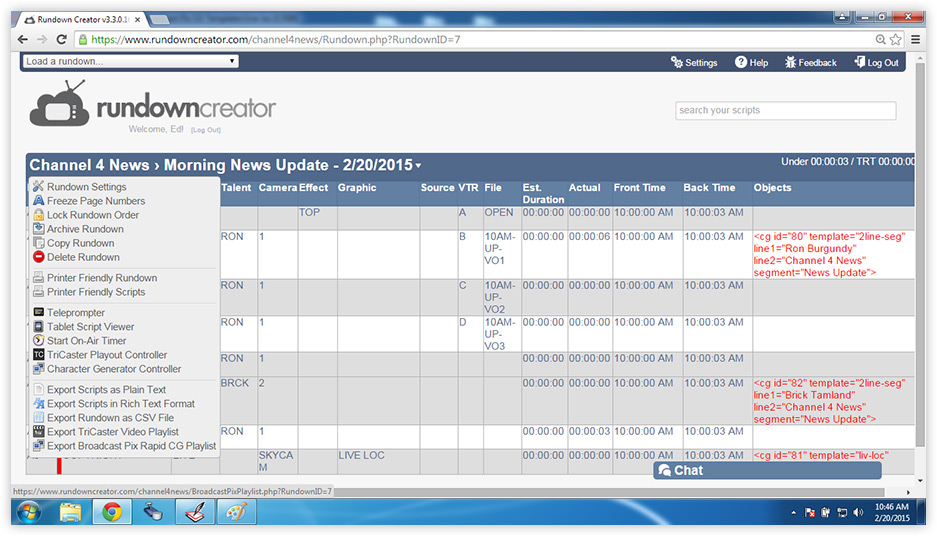Image resolution: width=937 pixels, height=536 pixels.
Task: Click the Export TriCaster Video Playlist icon
Action: [38, 431]
